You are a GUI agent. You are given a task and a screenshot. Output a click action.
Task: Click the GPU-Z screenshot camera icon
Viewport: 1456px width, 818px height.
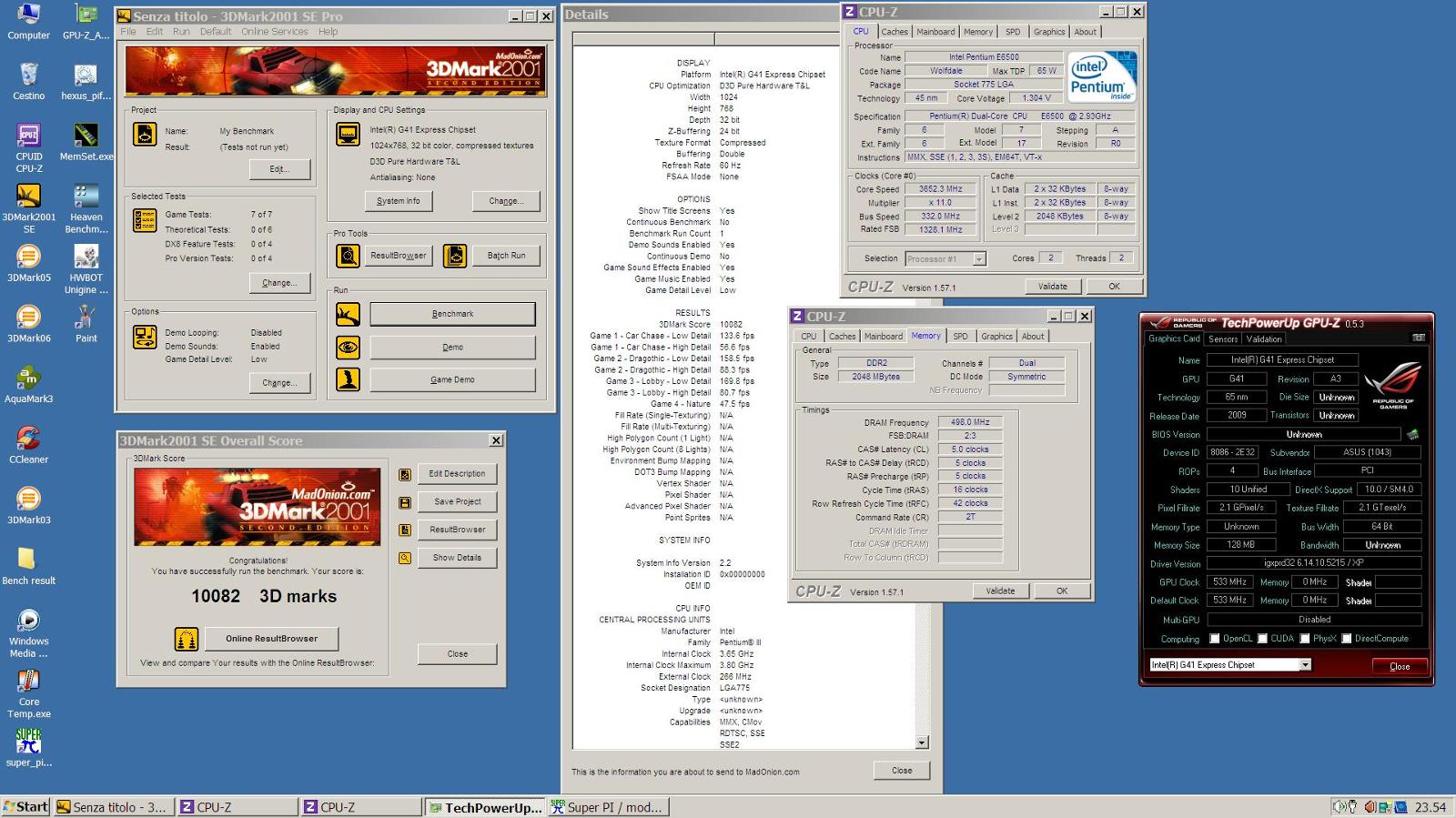pos(1418,338)
